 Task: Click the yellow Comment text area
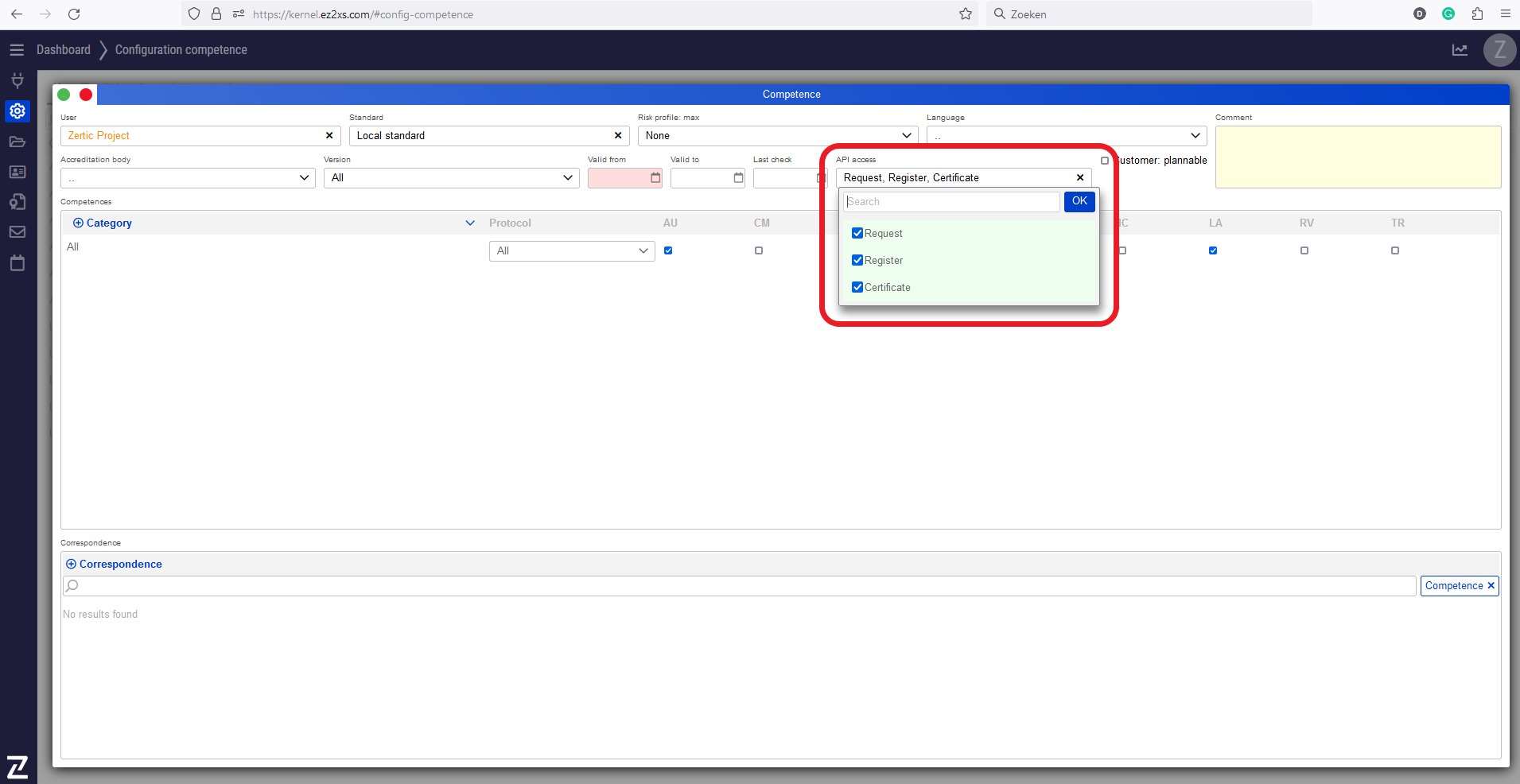coord(1358,157)
